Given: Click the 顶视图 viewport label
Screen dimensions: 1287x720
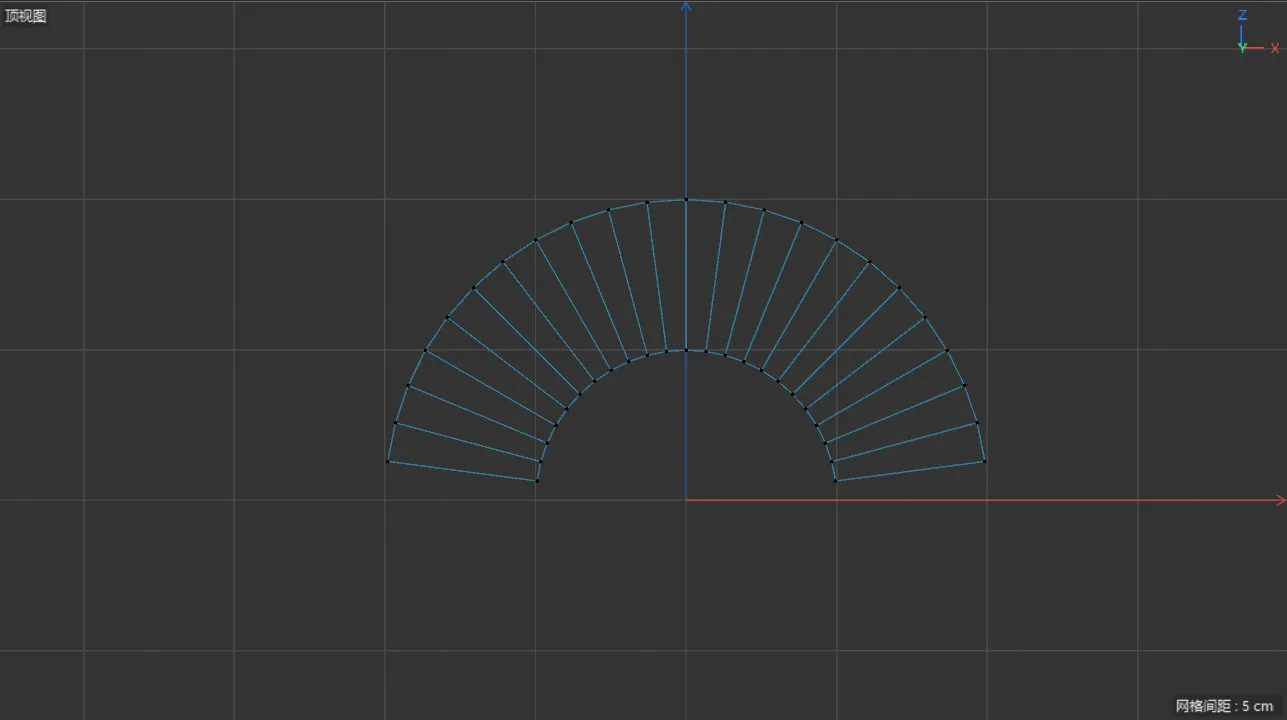Looking at the screenshot, I should pyautogui.click(x=26, y=16).
